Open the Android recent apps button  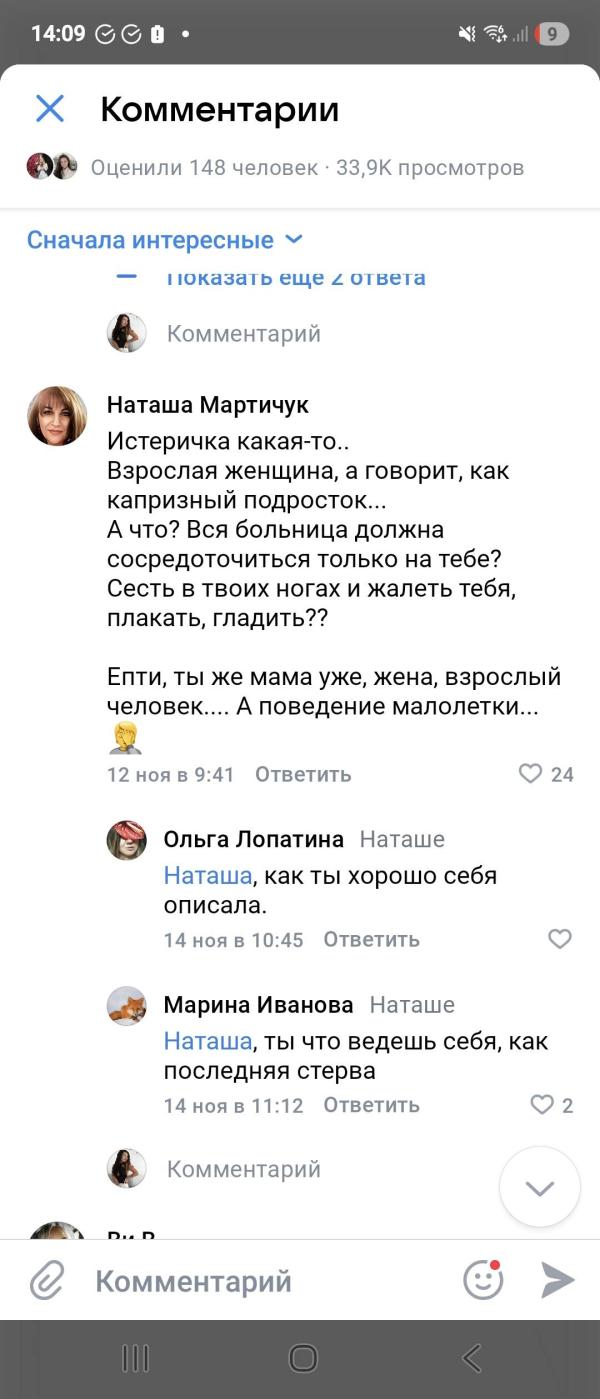pyautogui.click(x=135, y=1358)
